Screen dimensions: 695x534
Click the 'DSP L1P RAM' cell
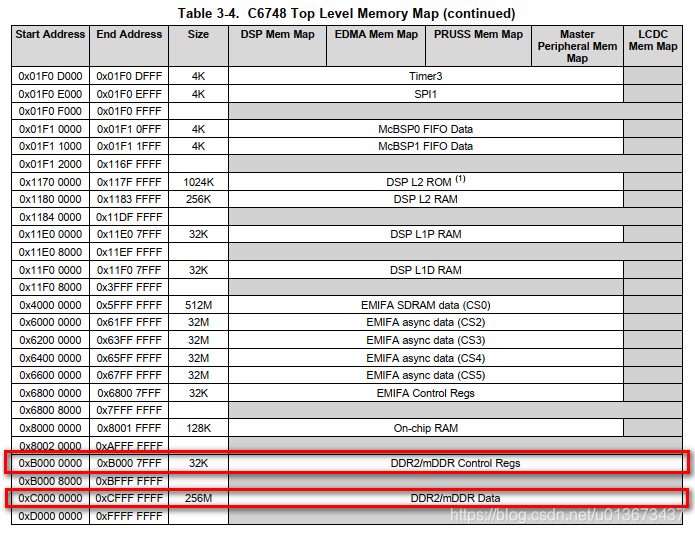(426, 234)
